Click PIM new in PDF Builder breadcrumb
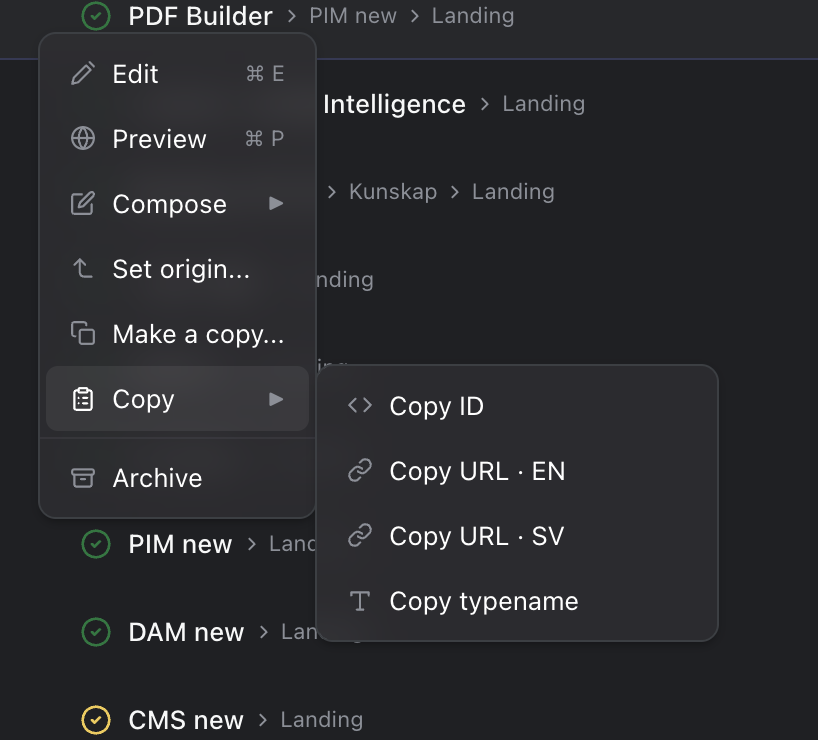 point(353,16)
